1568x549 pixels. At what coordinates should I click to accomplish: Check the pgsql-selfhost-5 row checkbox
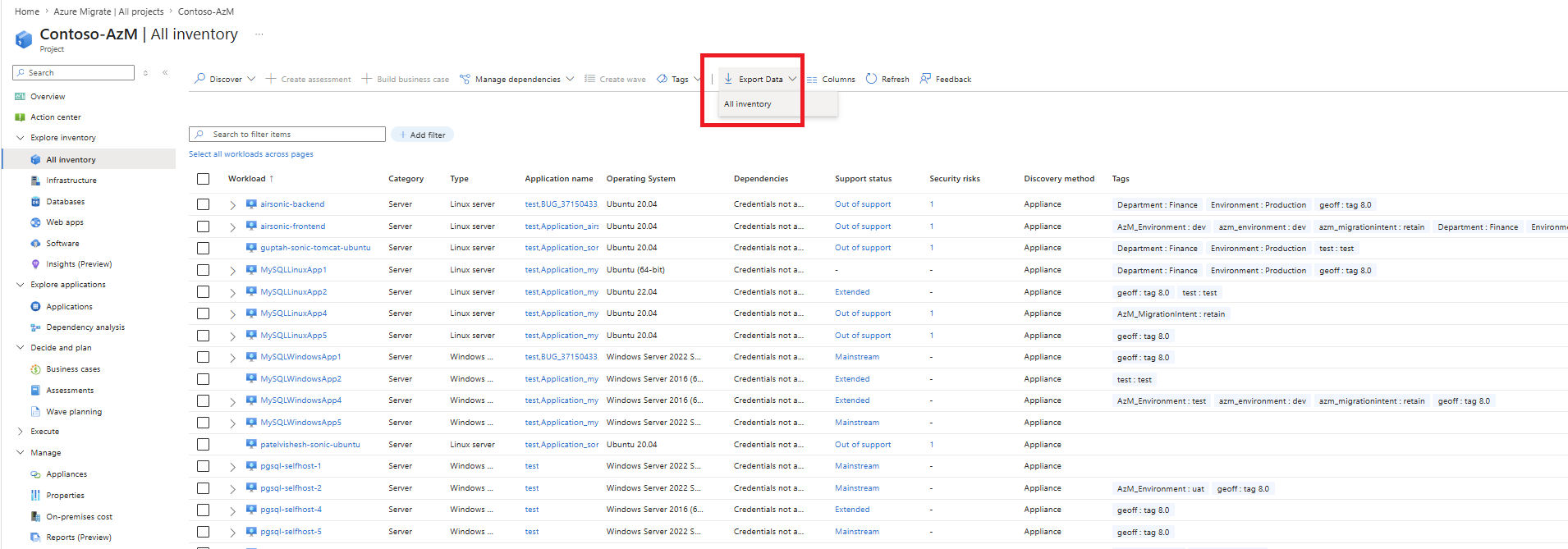[204, 532]
